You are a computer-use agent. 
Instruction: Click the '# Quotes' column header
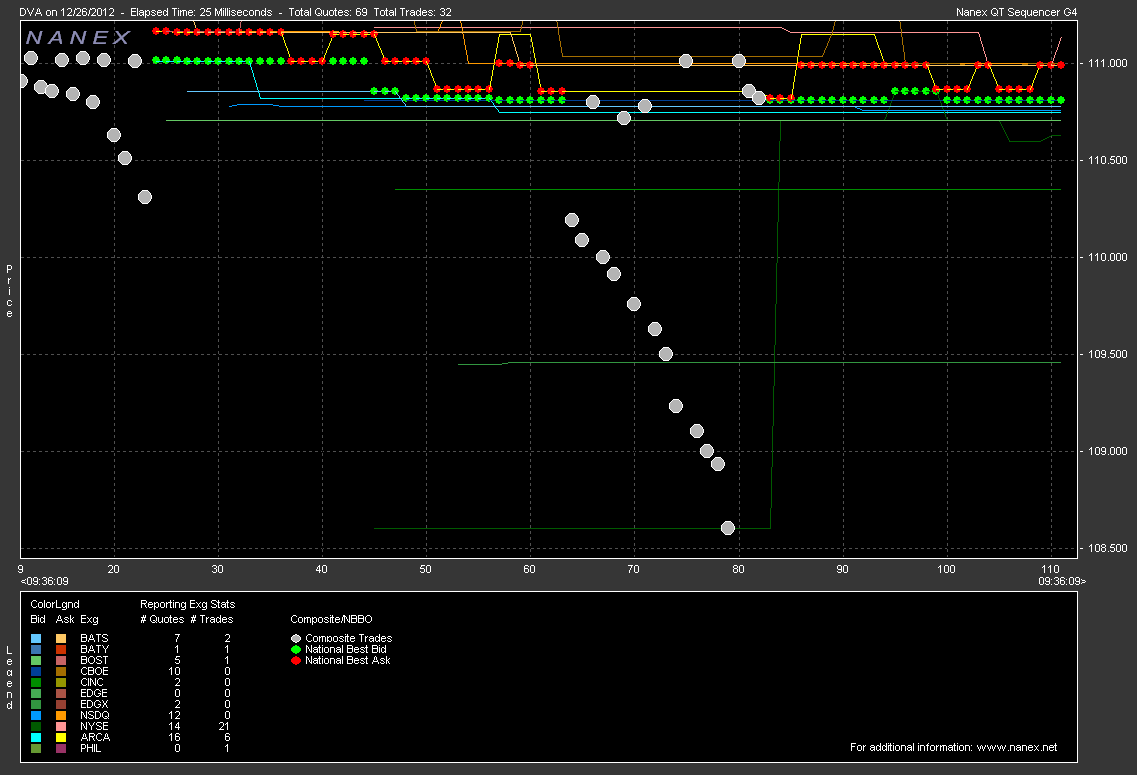162,620
